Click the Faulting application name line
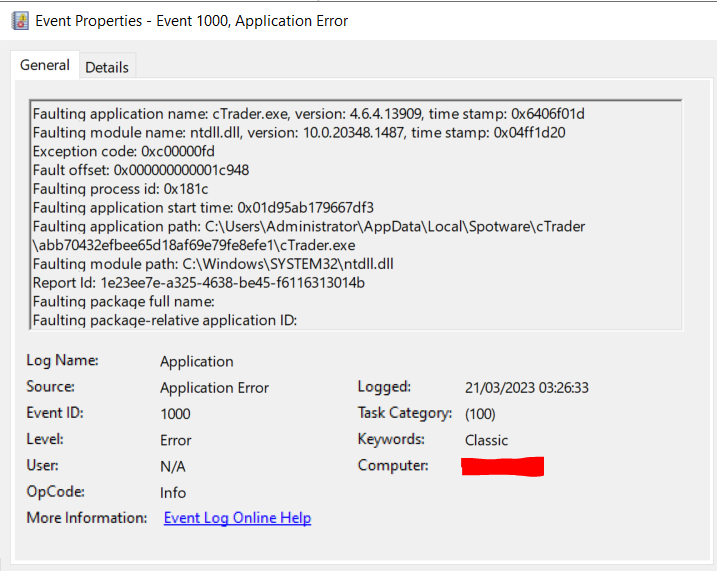 pos(309,114)
